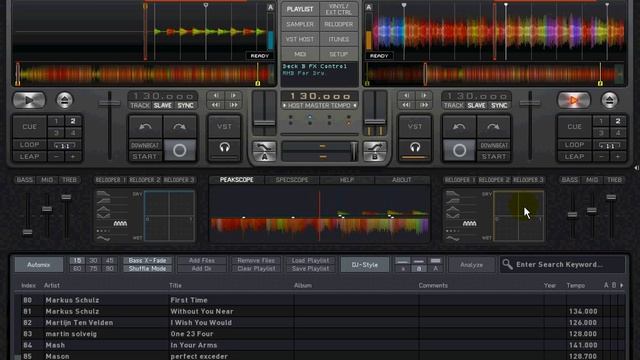
Task: Select 30 second automix time
Action: point(93,260)
